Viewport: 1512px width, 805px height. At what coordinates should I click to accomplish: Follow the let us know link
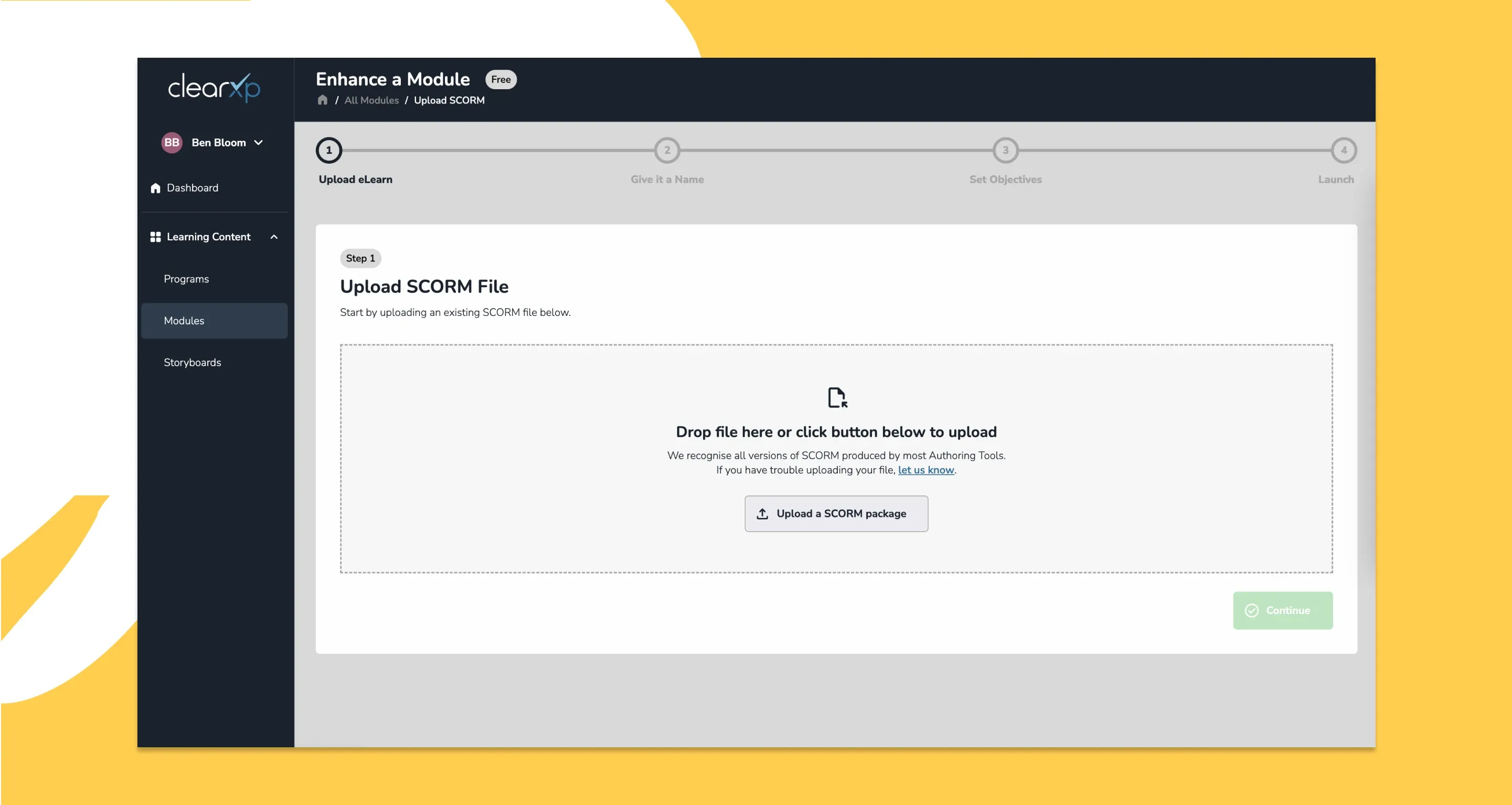pyautogui.click(x=925, y=470)
